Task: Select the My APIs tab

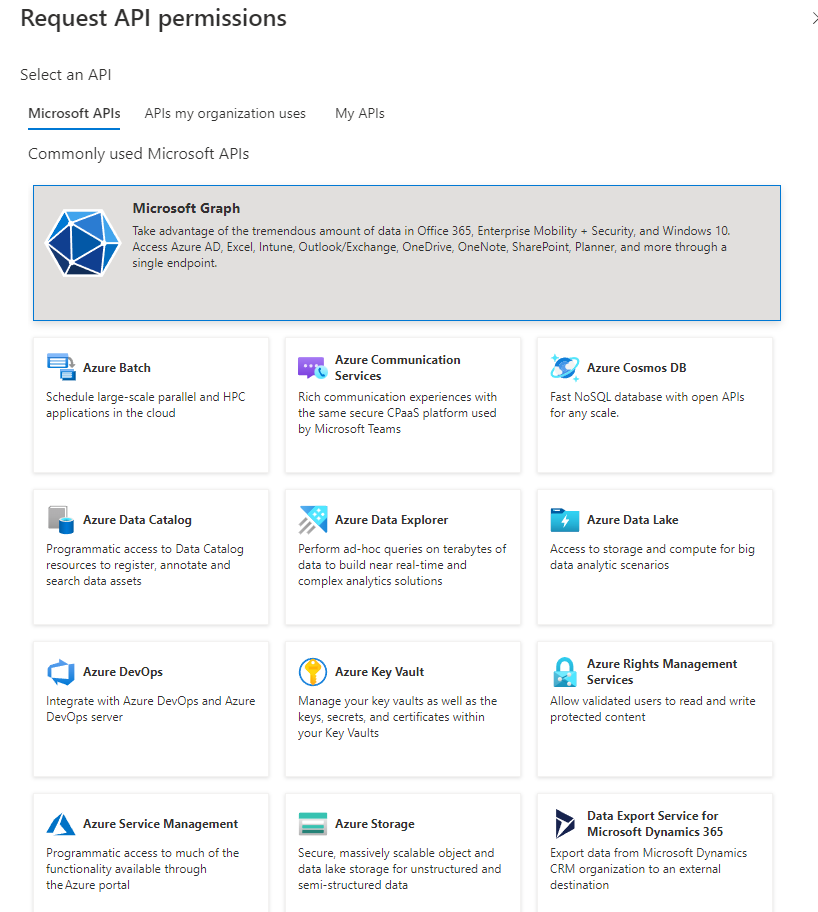Action: click(x=360, y=113)
